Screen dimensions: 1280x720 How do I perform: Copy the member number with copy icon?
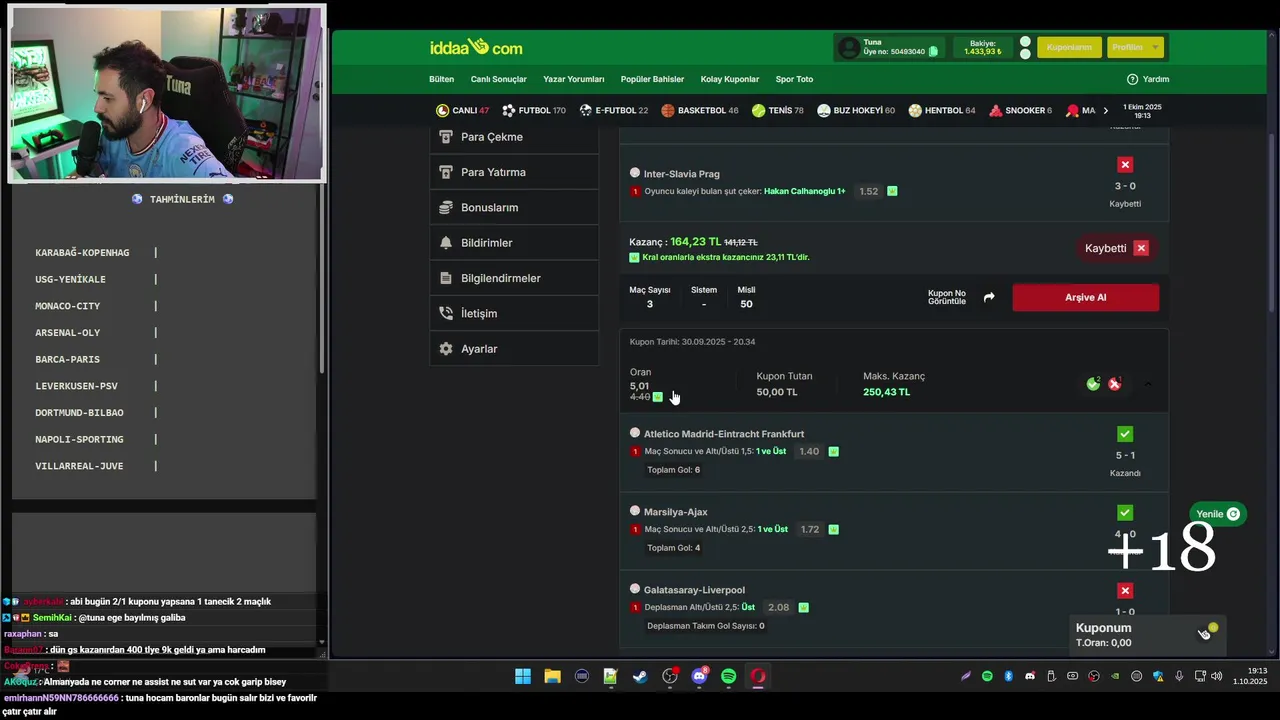coord(933,52)
